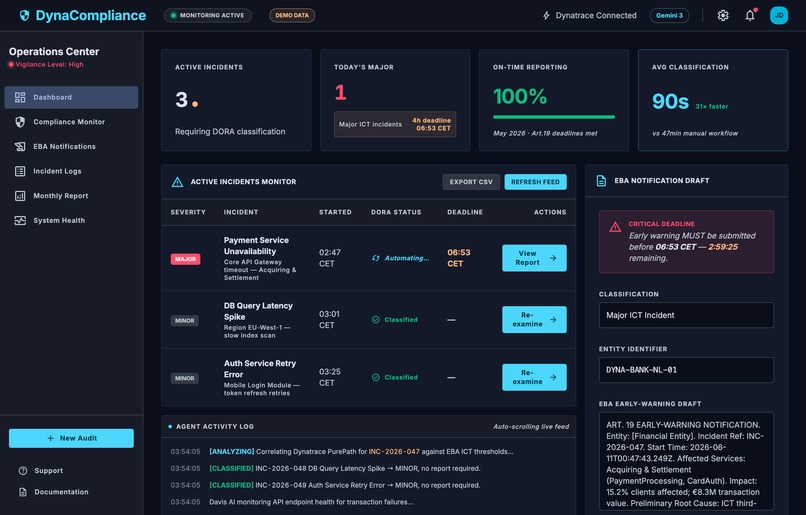The image size is (806, 515).
Task: Click the INC-2026-047 reference in activity log
Action: coord(394,452)
